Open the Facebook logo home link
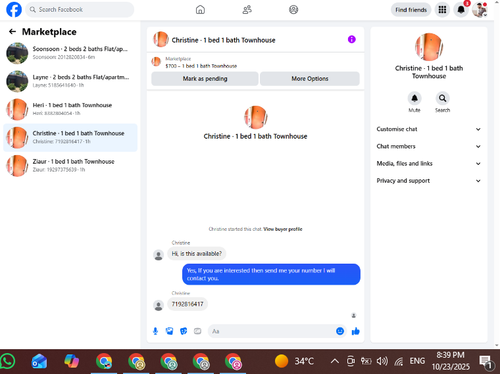The image size is (500, 374). (x=14, y=9)
